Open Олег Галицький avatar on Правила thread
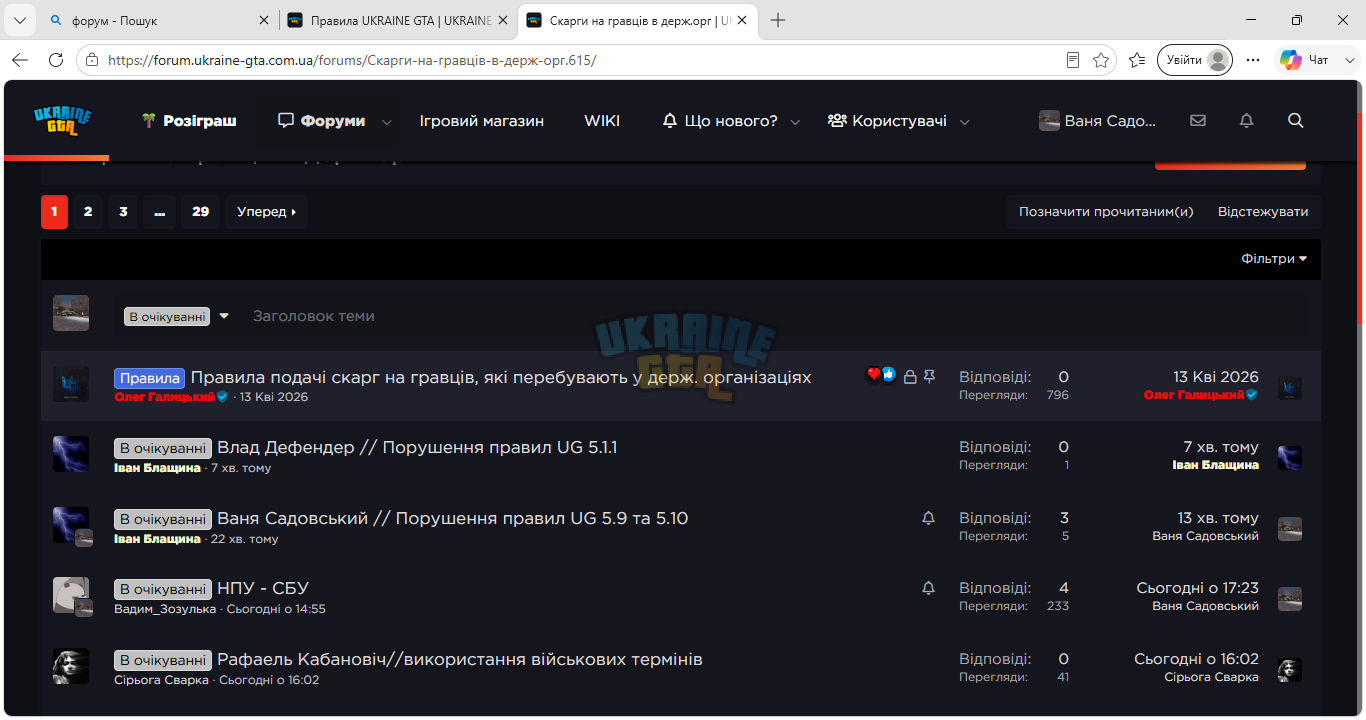This screenshot has height=720, width=1366. 71,384
